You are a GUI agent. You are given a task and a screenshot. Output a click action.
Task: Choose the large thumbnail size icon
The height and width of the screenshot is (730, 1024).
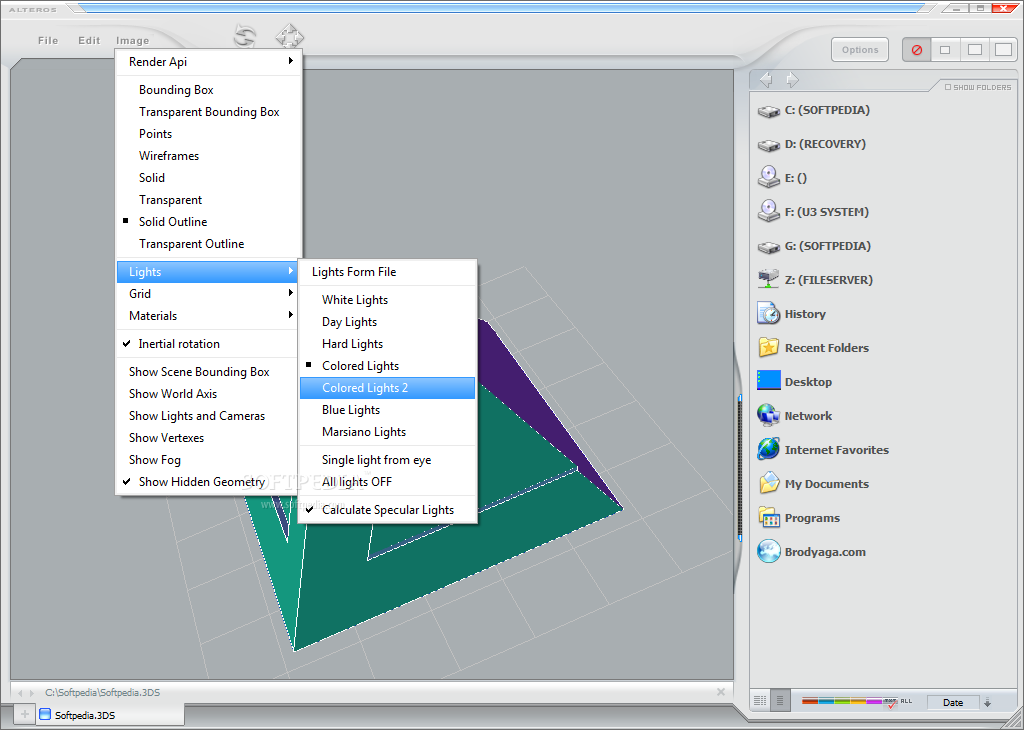pyautogui.click(x=1003, y=50)
